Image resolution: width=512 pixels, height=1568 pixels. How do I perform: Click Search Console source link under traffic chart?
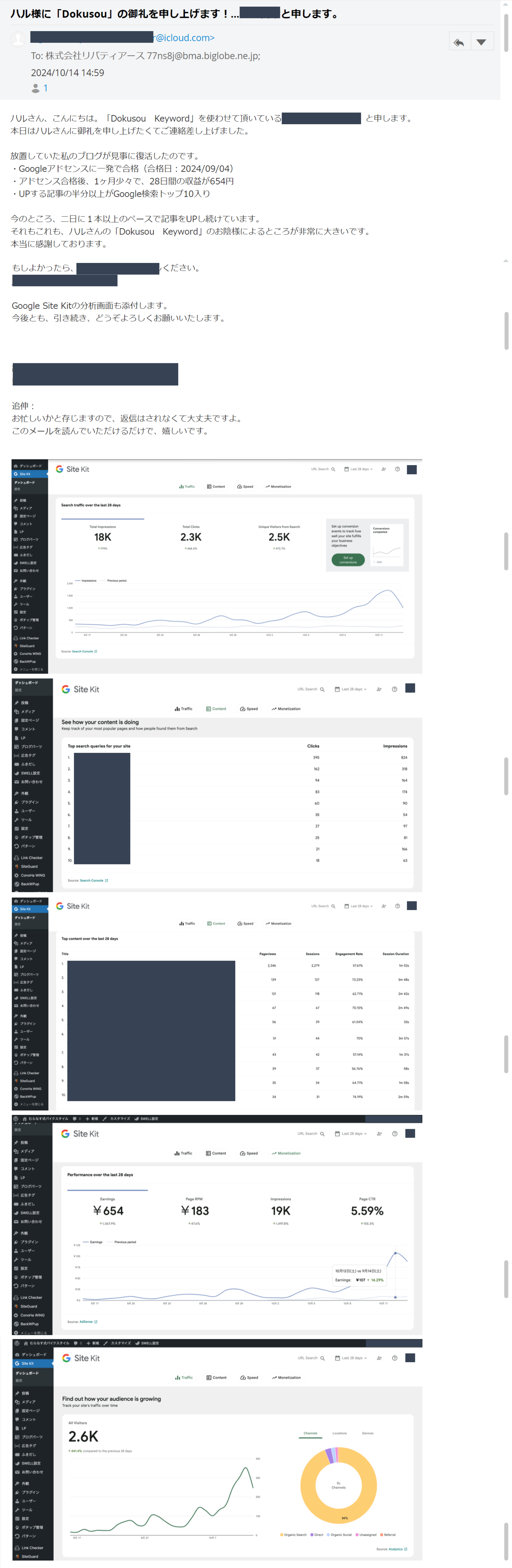tap(83, 651)
